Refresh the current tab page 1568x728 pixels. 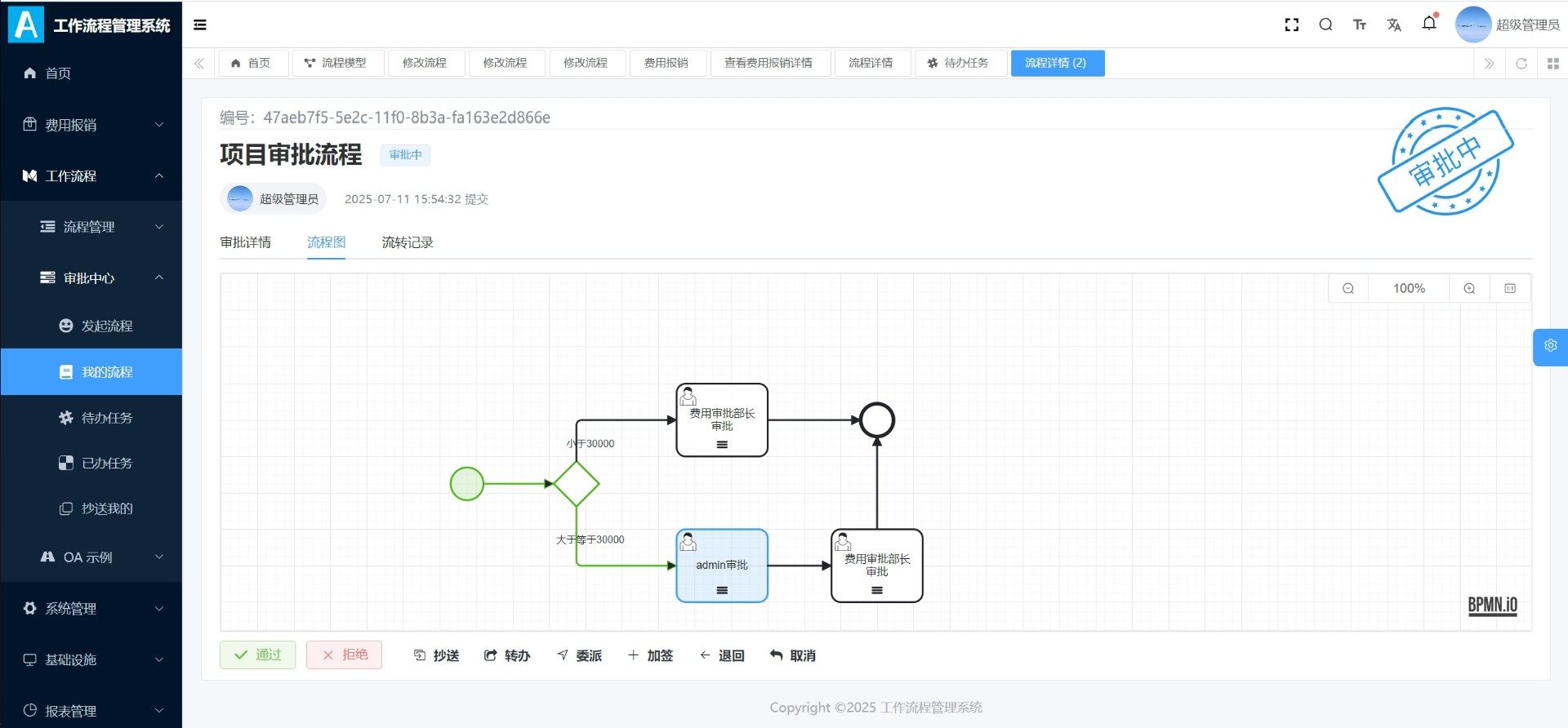coord(1521,64)
